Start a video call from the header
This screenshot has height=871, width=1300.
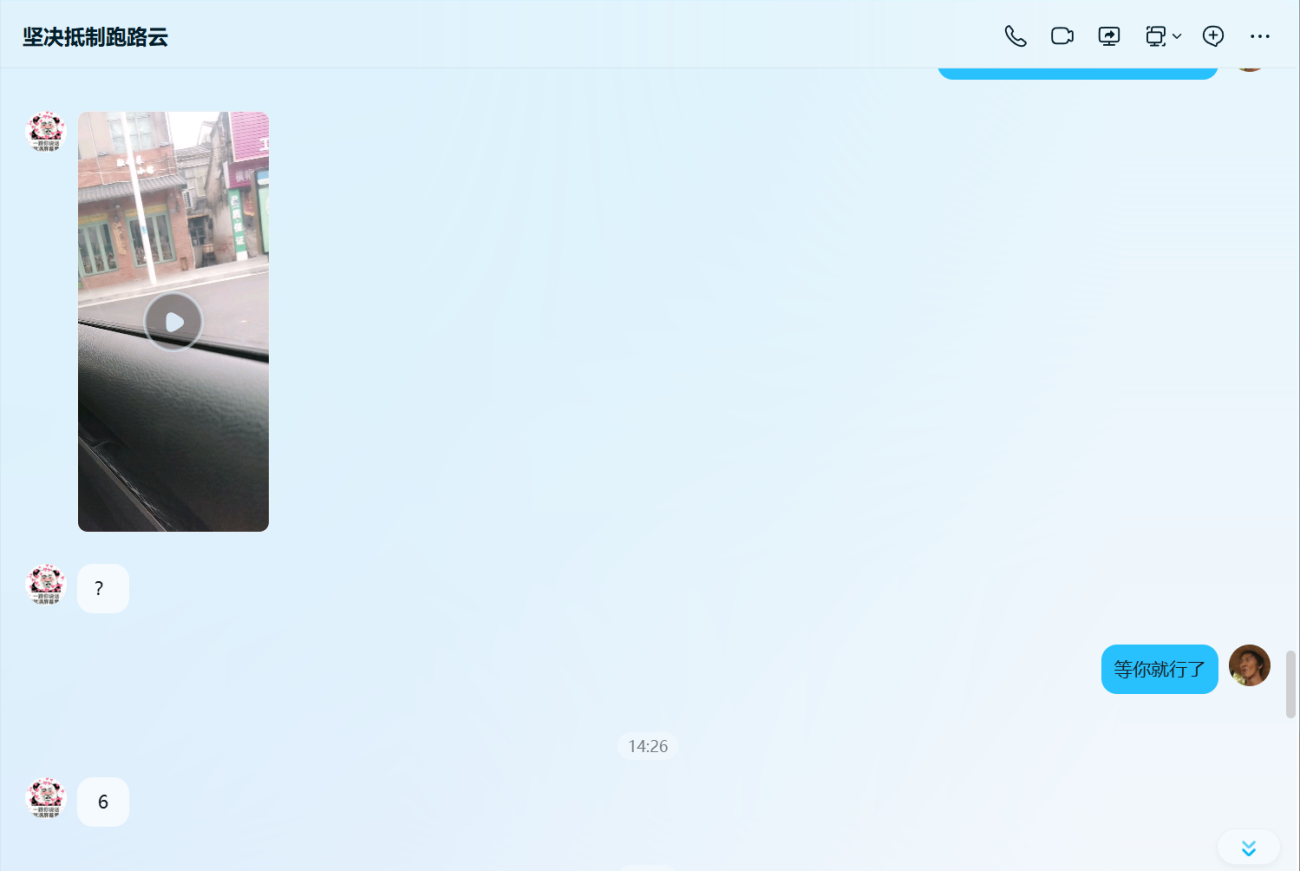tap(1062, 37)
